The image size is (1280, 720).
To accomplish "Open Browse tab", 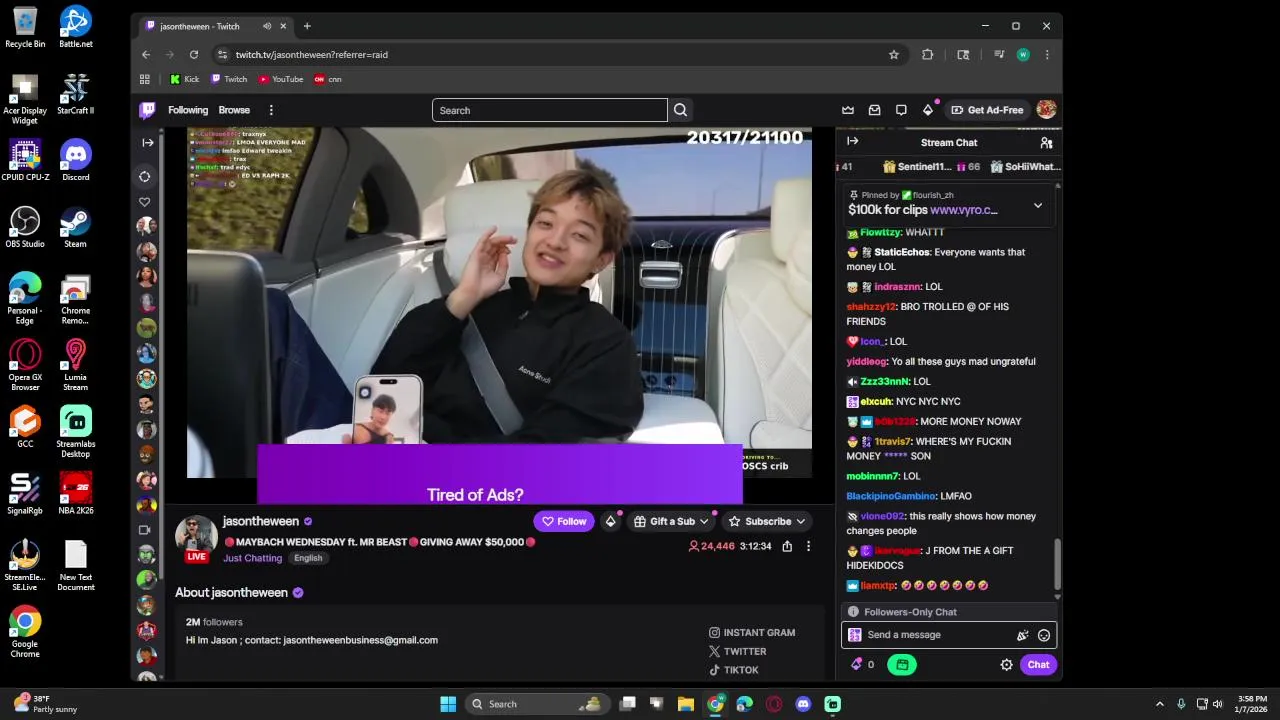I will (x=234, y=110).
